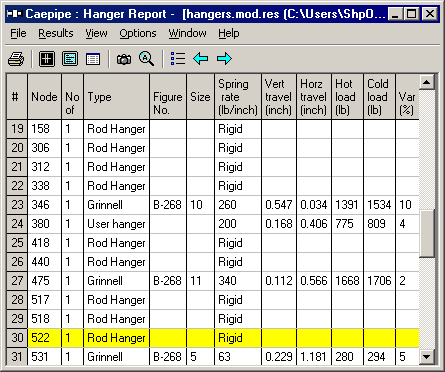Open the Options menu
The height and width of the screenshot is (372, 445).
tap(138, 33)
